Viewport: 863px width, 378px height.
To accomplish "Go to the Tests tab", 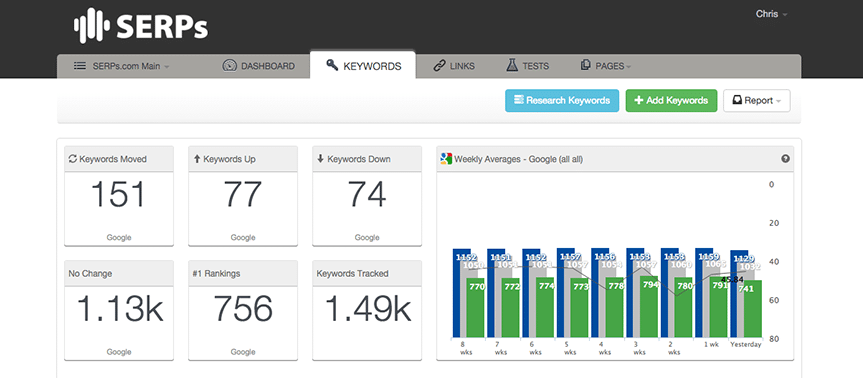I will point(527,66).
